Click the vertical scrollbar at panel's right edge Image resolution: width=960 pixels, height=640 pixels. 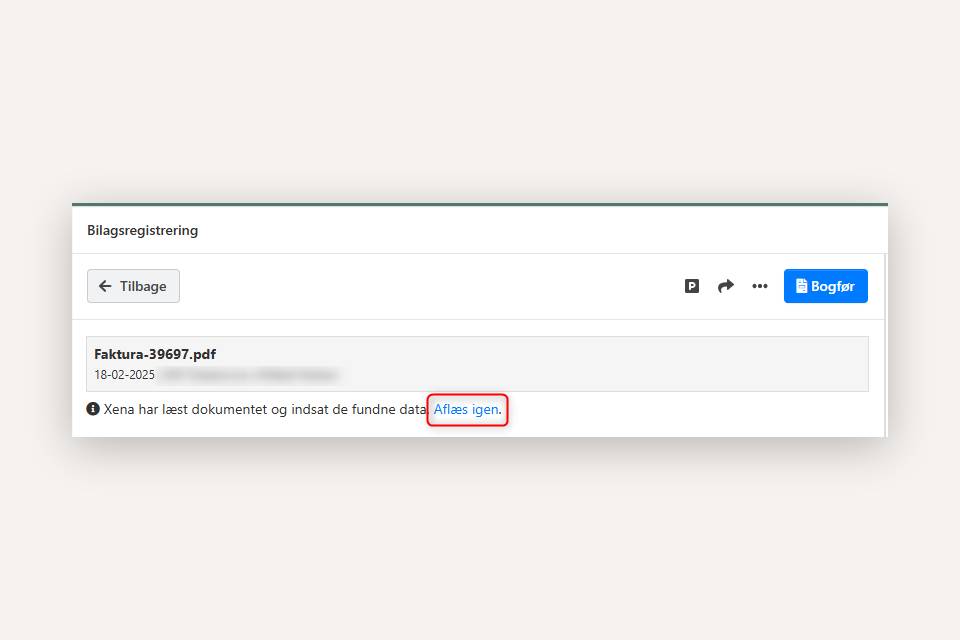[x=885, y=340]
